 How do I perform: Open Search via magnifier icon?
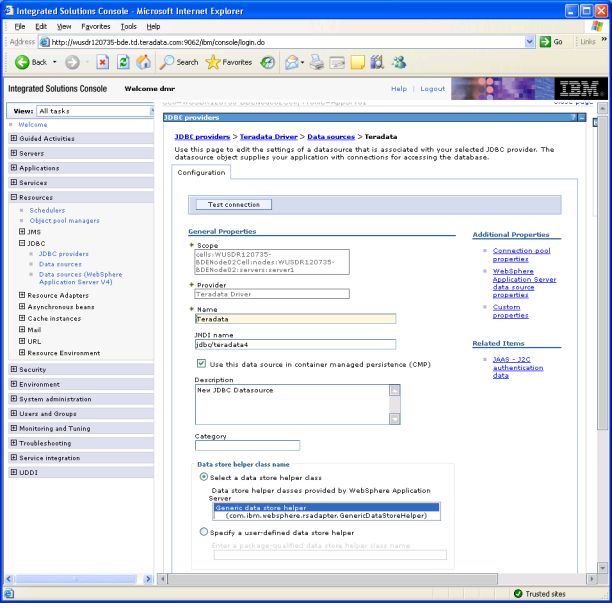tap(167, 62)
